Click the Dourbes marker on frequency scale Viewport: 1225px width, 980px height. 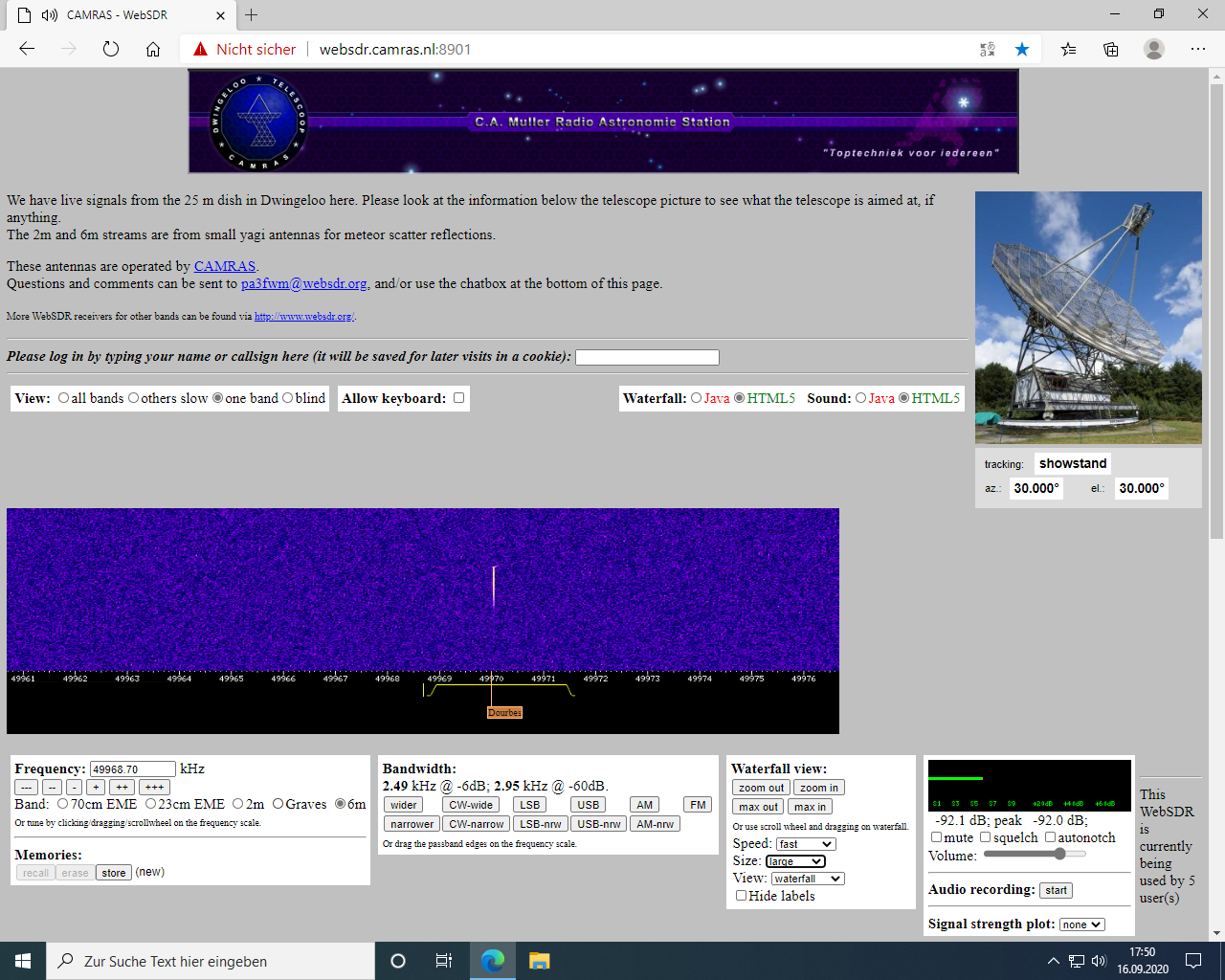tap(504, 712)
